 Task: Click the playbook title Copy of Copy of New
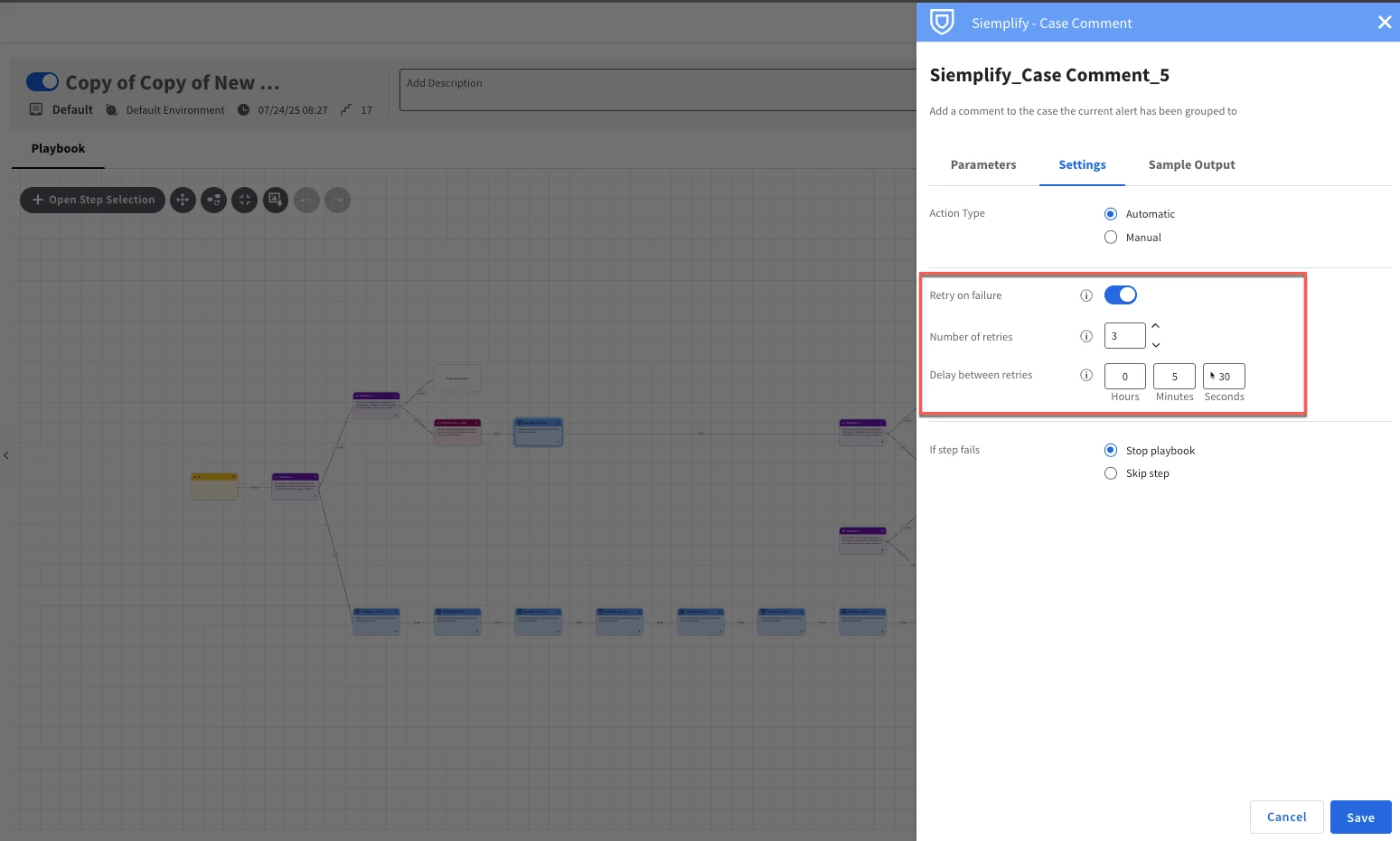[x=173, y=83]
